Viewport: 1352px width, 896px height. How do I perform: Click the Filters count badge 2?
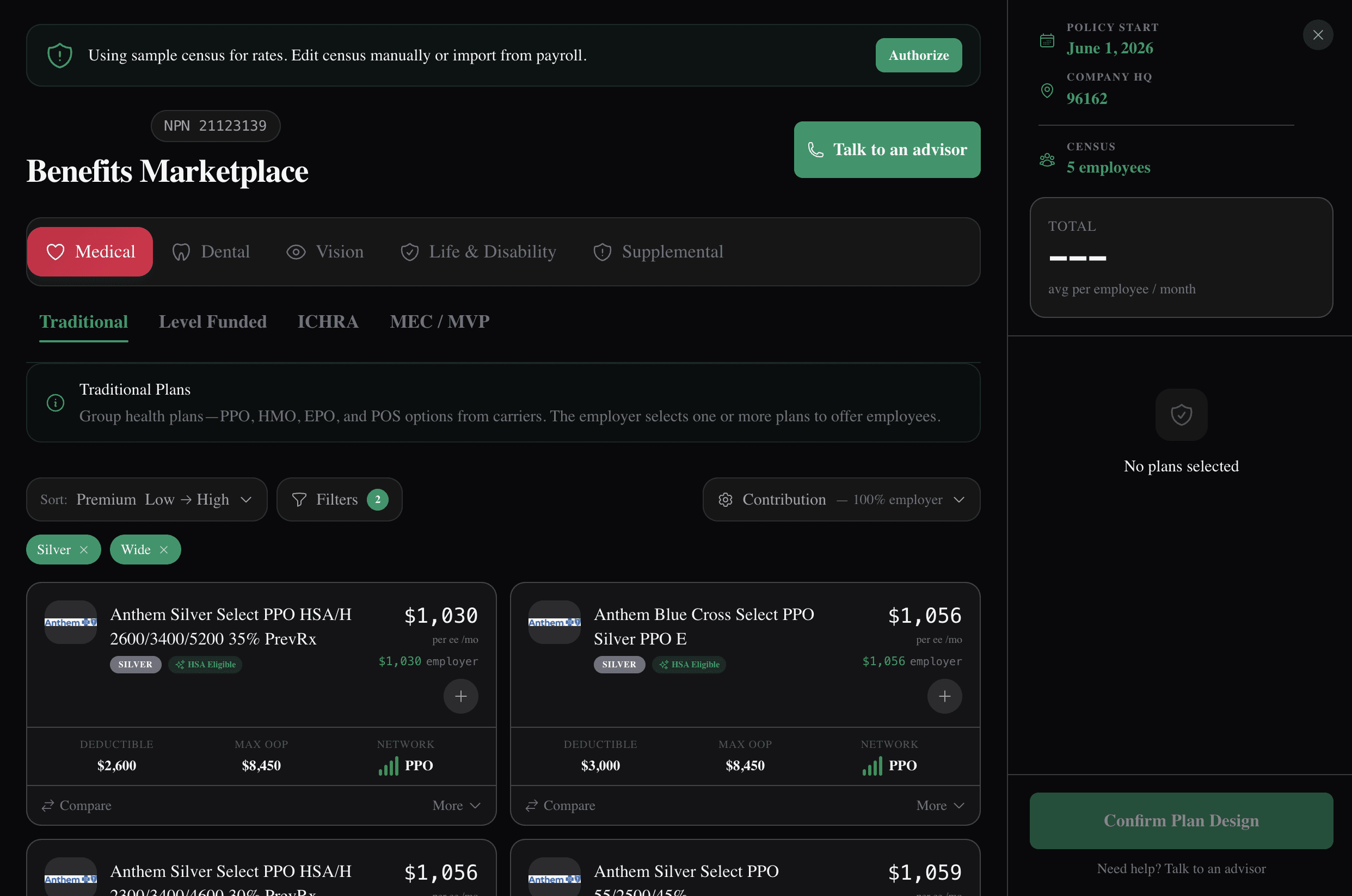click(x=378, y=499)
